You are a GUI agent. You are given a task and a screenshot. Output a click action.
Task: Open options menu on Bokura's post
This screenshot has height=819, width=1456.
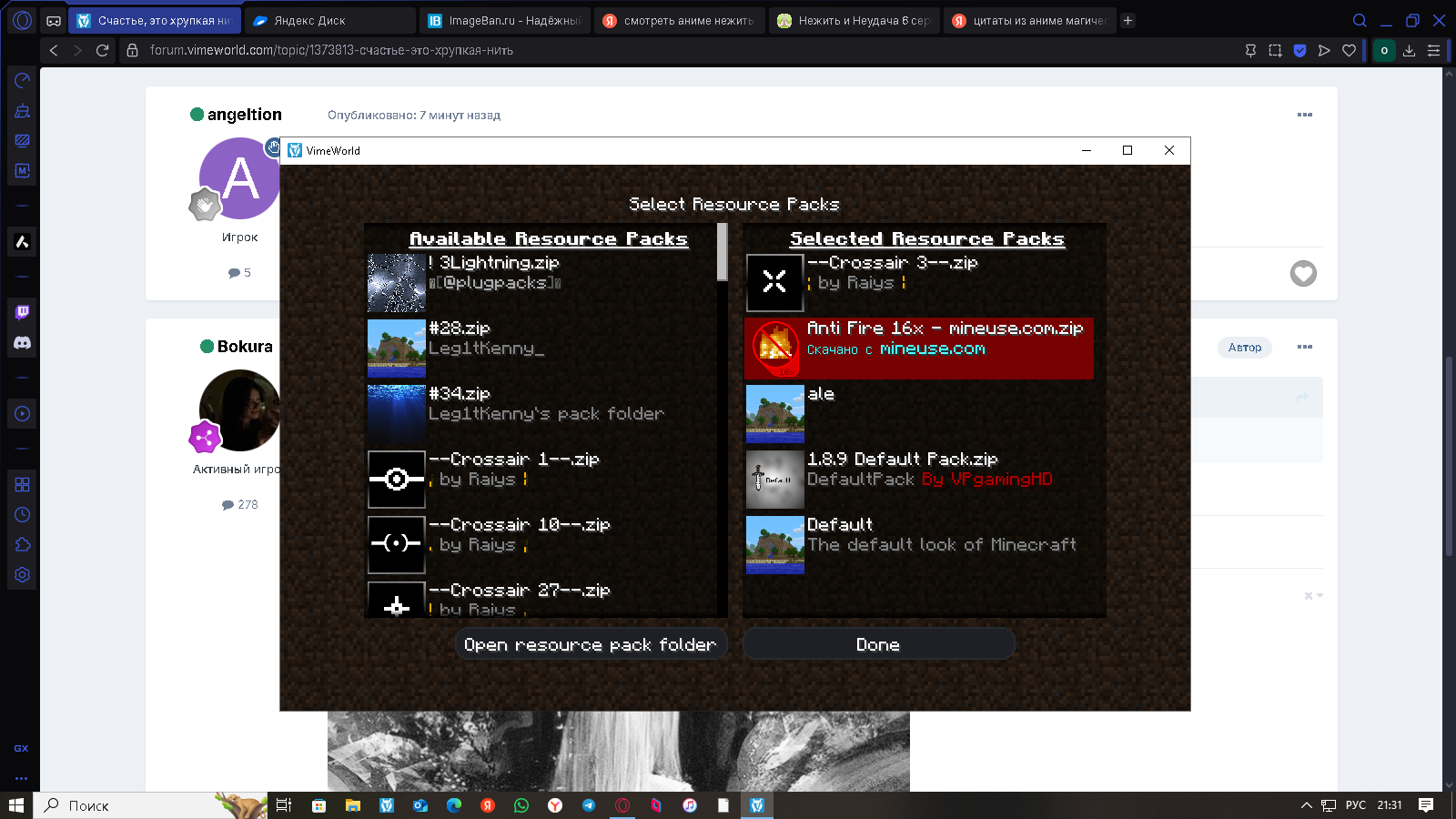click(1305, 347)
